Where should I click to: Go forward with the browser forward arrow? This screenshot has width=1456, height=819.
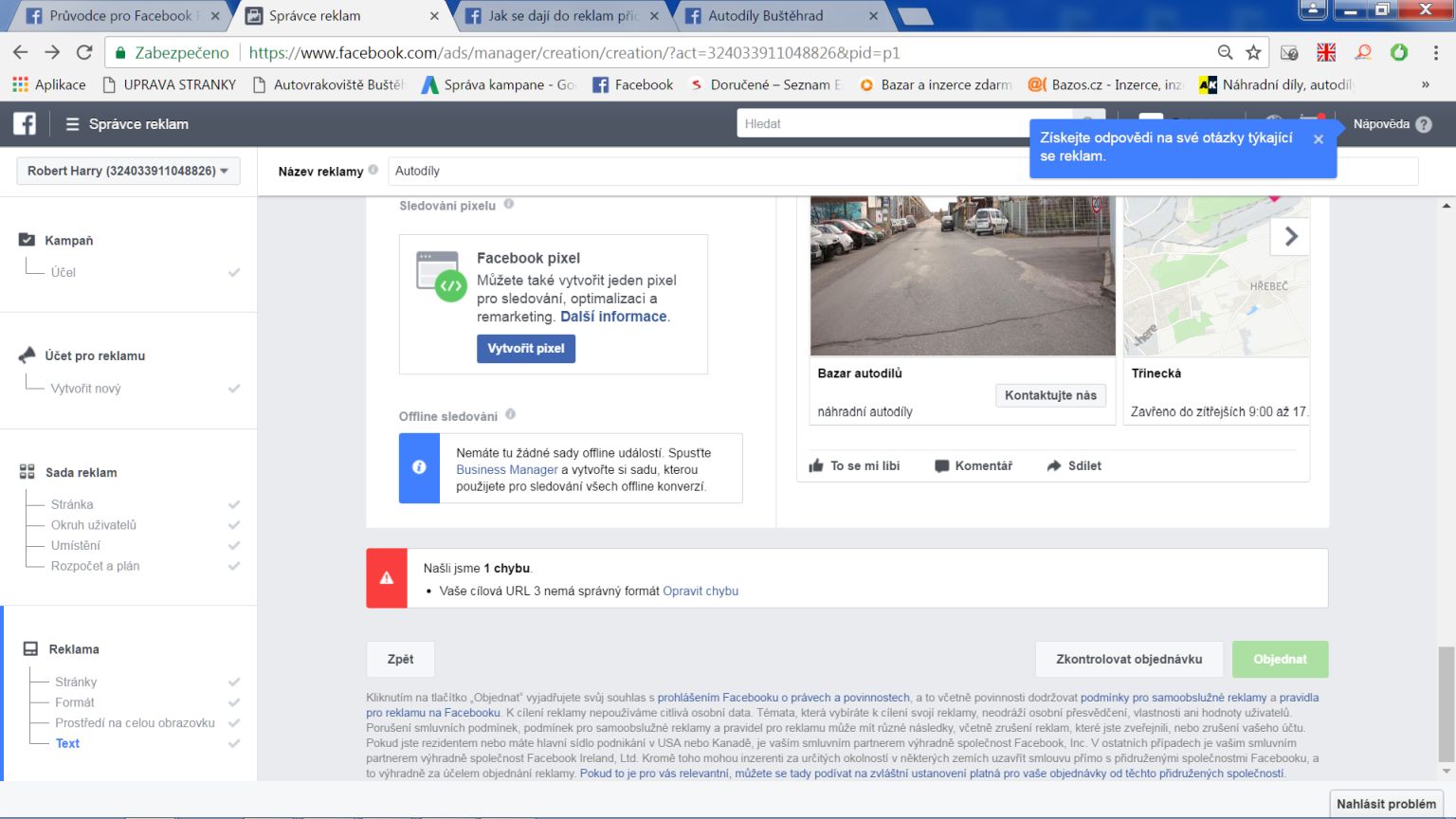(52, 52)
